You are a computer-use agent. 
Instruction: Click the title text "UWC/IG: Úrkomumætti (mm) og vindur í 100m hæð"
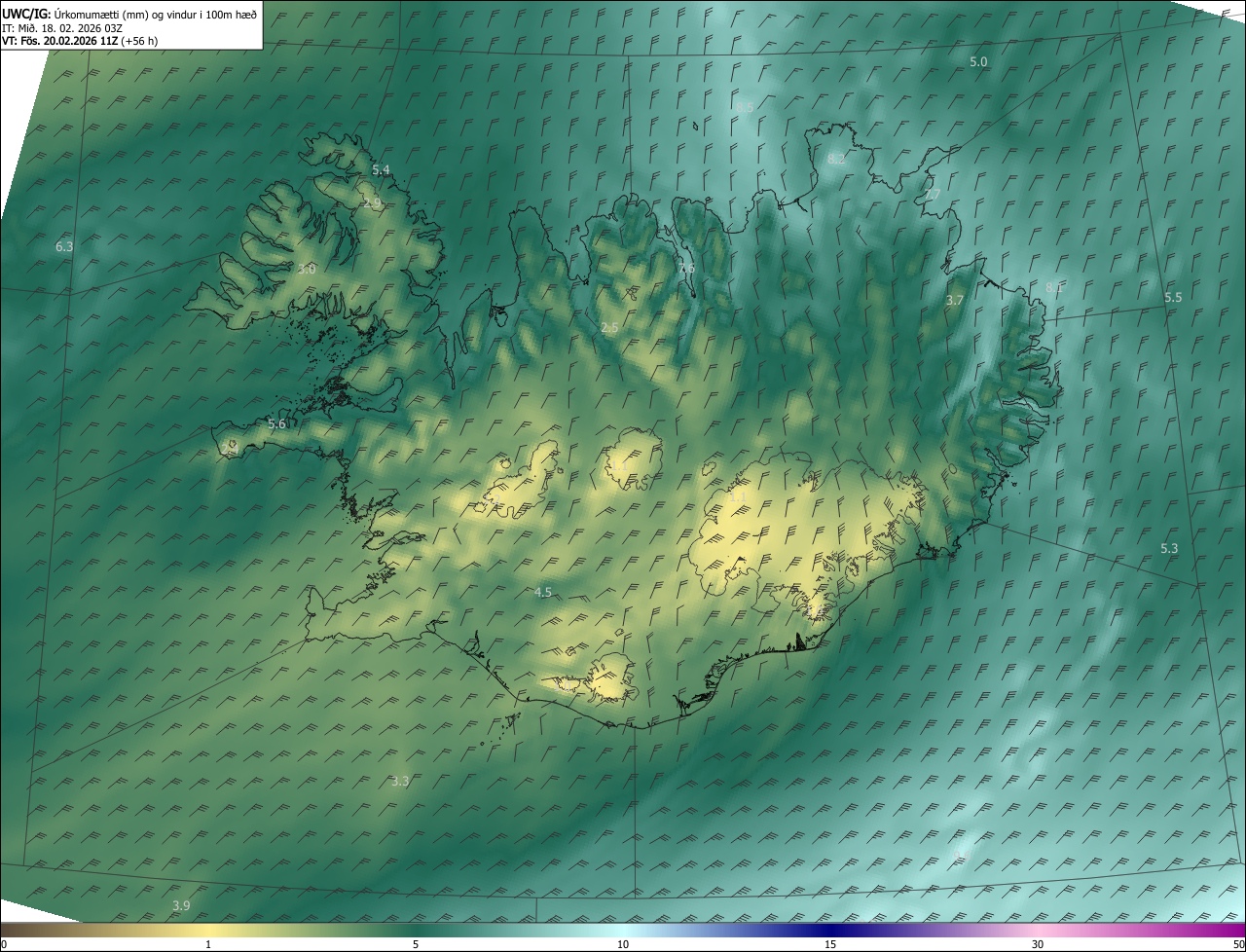pyautogui.click(x=129, y=13)
